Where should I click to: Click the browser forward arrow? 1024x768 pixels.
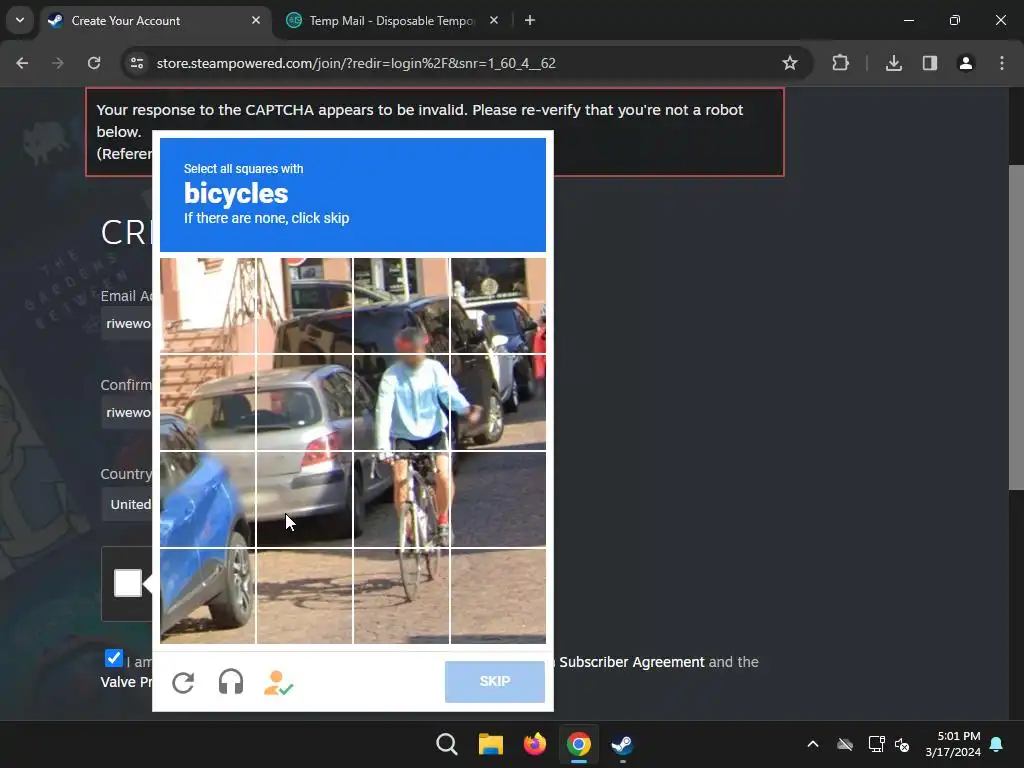coord(58,63)
